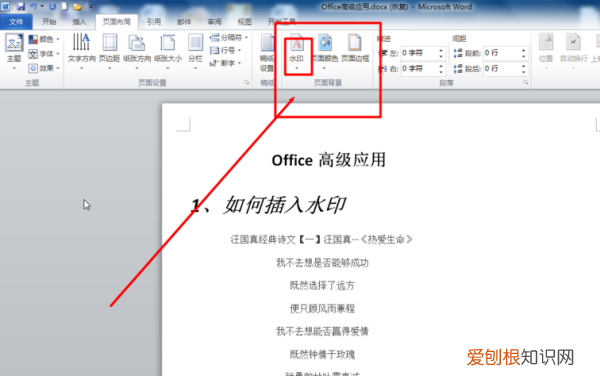Viewport: 600px width, 376px height.
Task: Open the Position (位置) button
Action: pyautogui.click(x=546, y=52)
